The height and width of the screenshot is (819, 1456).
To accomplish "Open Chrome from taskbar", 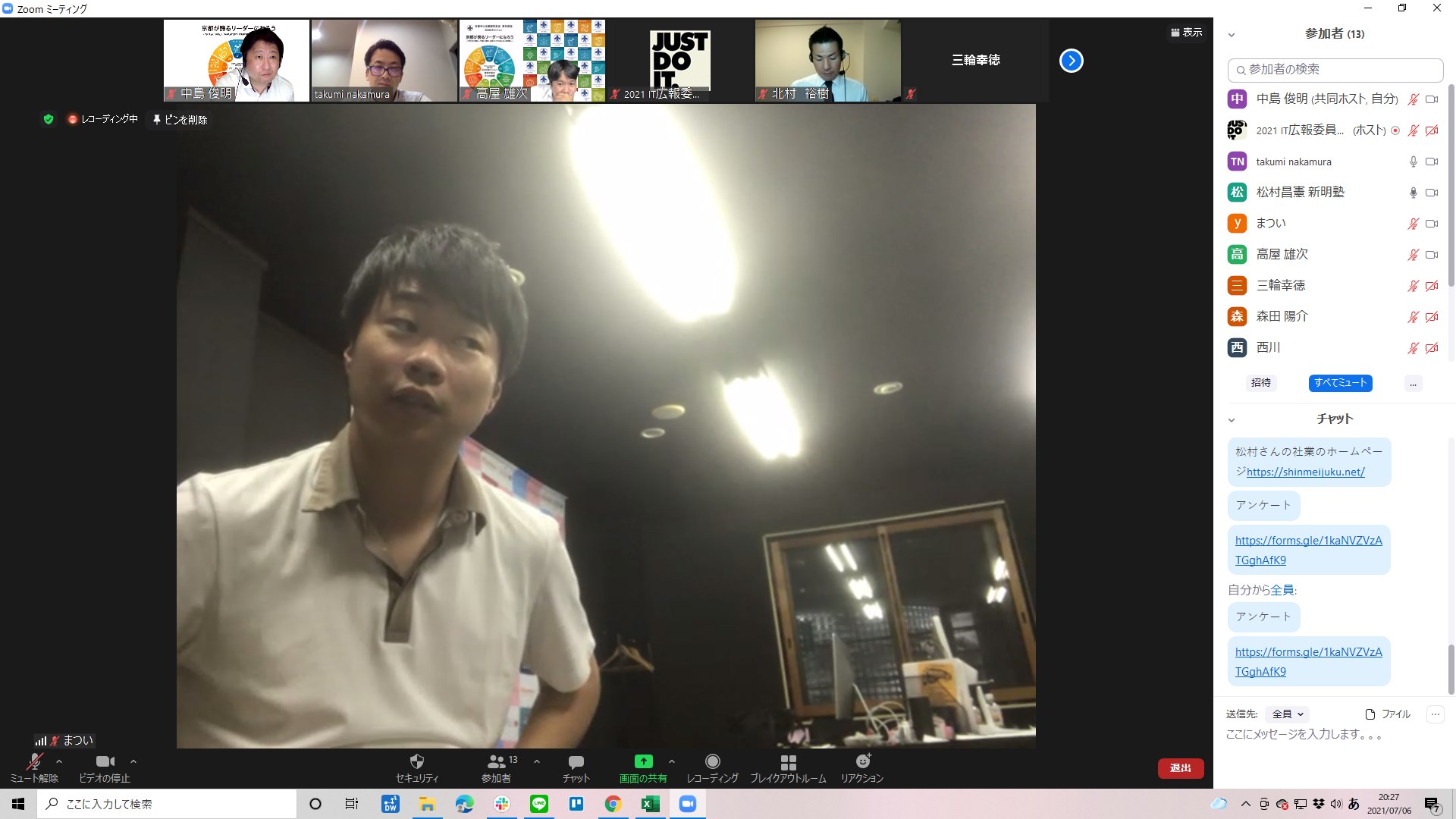I will [x=613, y=804].
